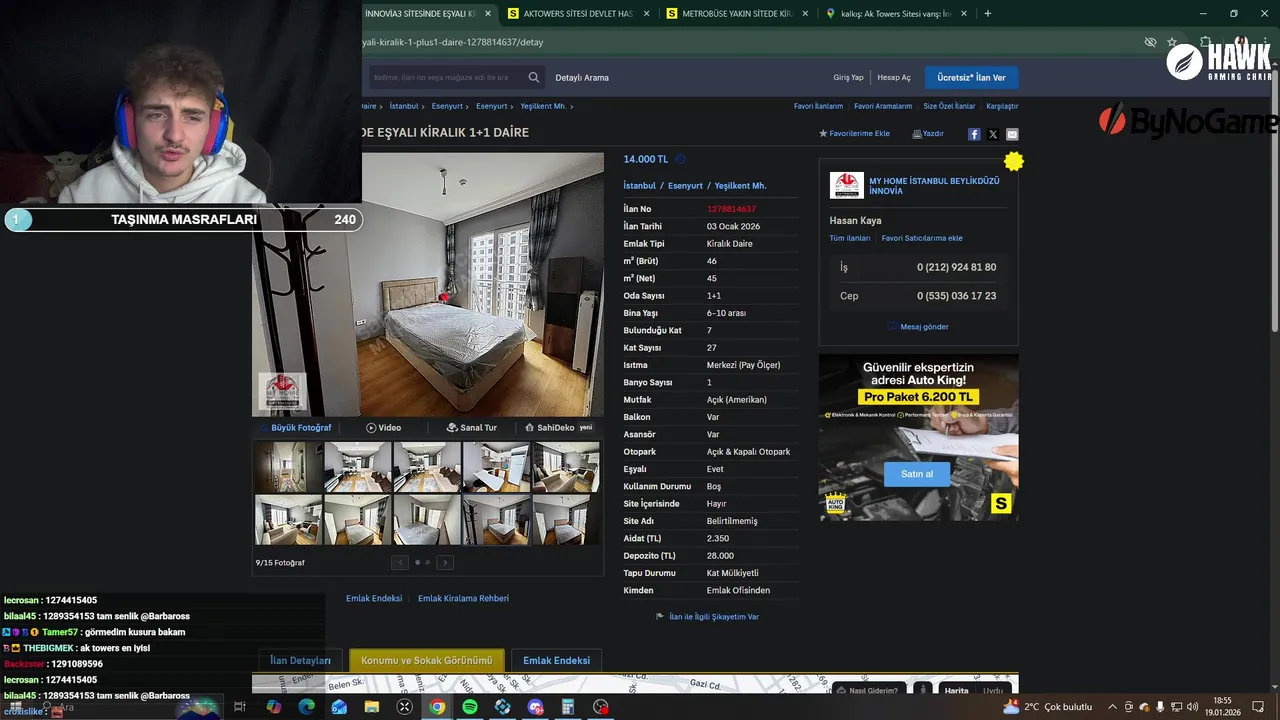
Task: Click the Hesap Aç link
Action: click(x=894, y=77)
